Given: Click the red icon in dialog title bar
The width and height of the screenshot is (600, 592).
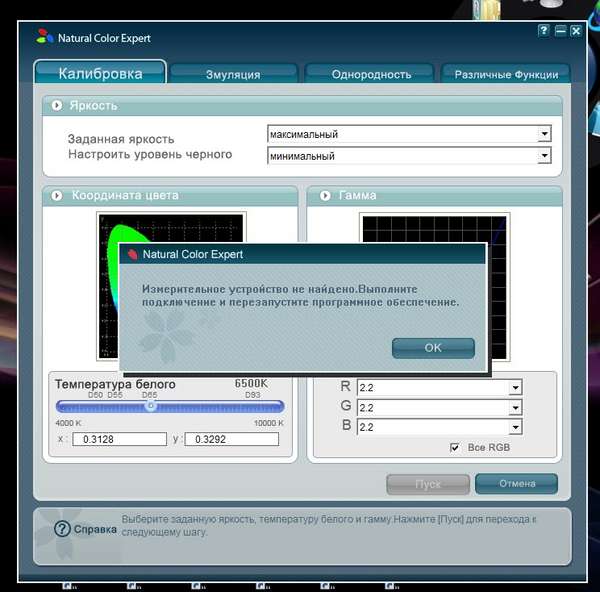Looking at the screenshot, I should [132, 254].
